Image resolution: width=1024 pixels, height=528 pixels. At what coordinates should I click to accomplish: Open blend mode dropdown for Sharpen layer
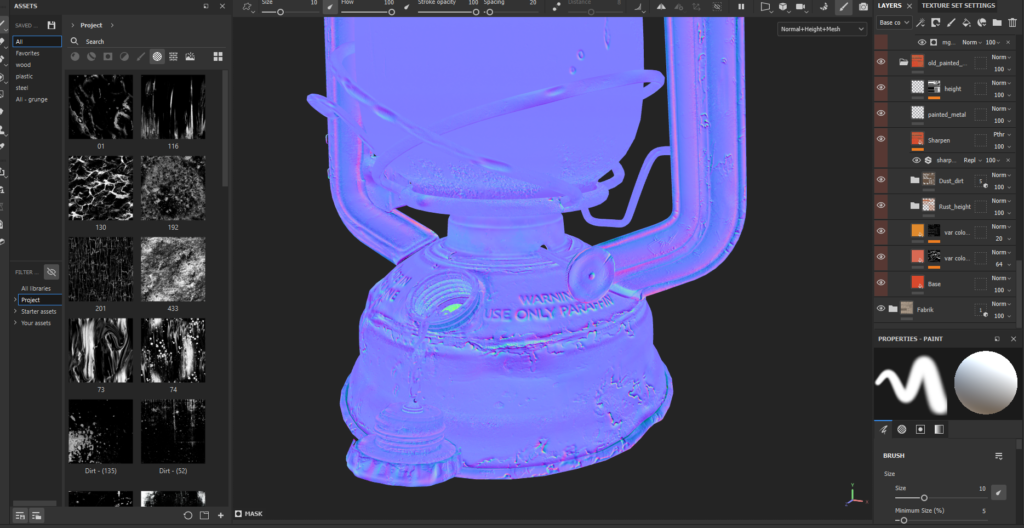(x=1002, y=134)
